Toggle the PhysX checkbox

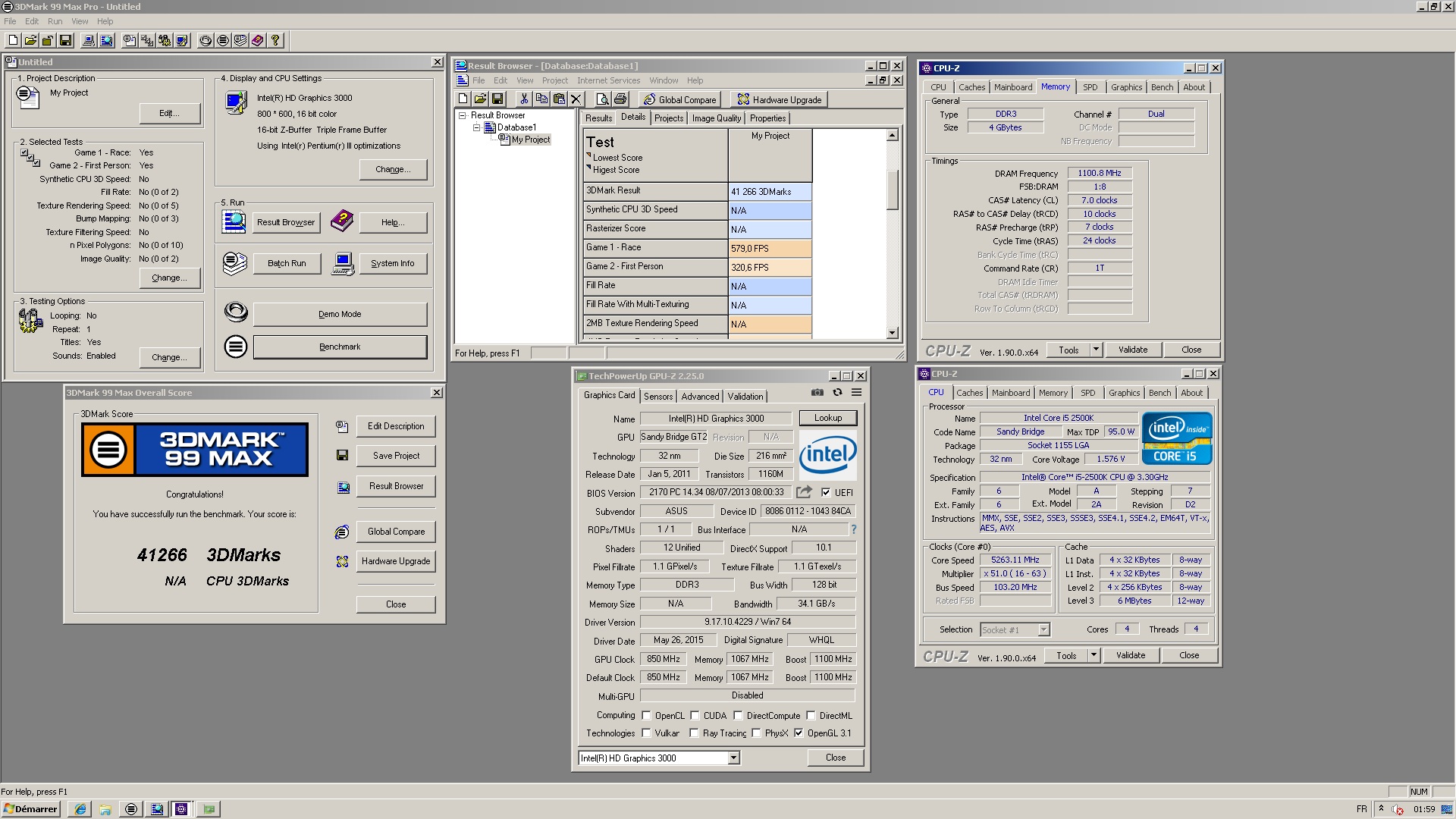tap(756, 733)
